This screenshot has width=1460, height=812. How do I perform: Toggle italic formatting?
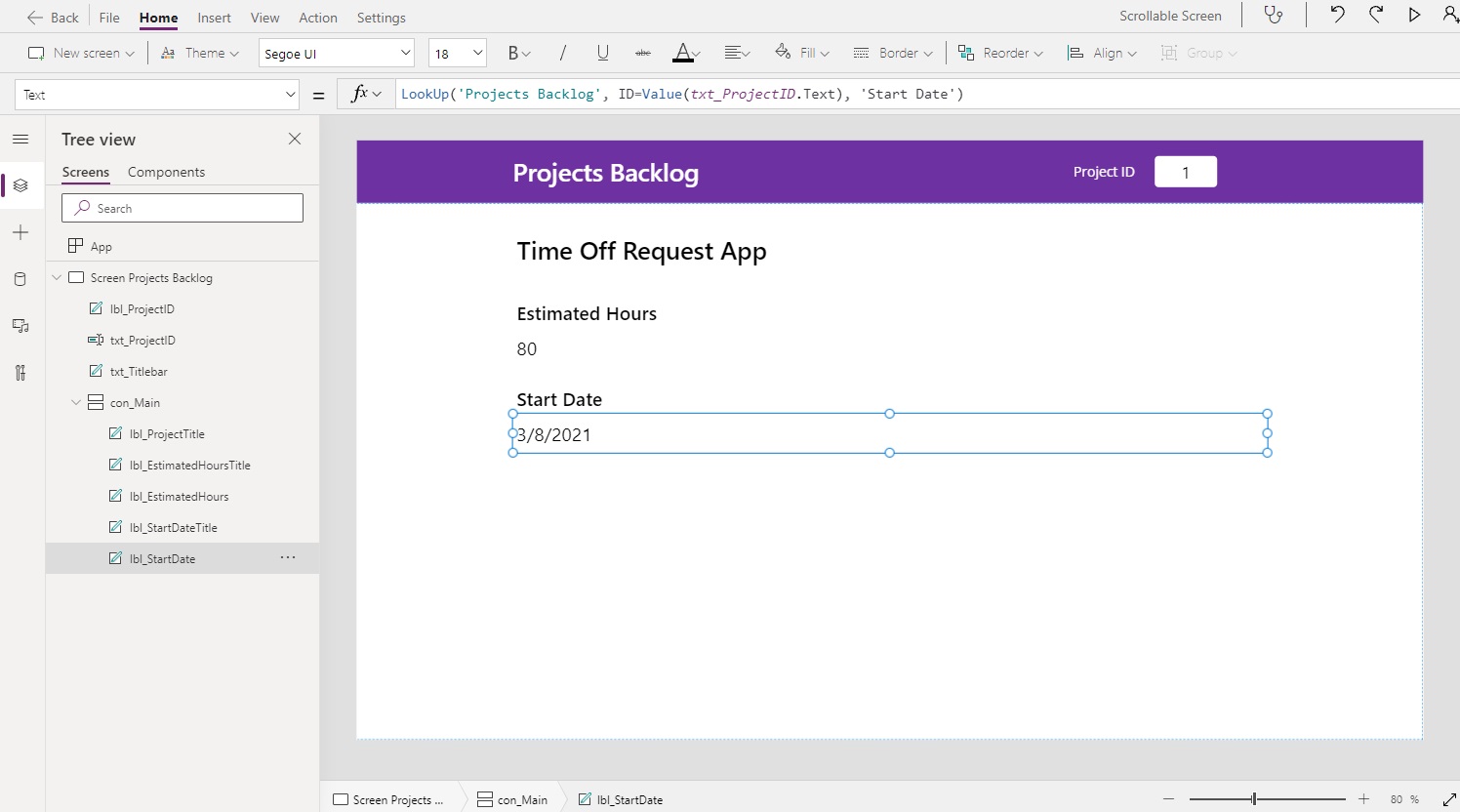[x=563, y=53]
